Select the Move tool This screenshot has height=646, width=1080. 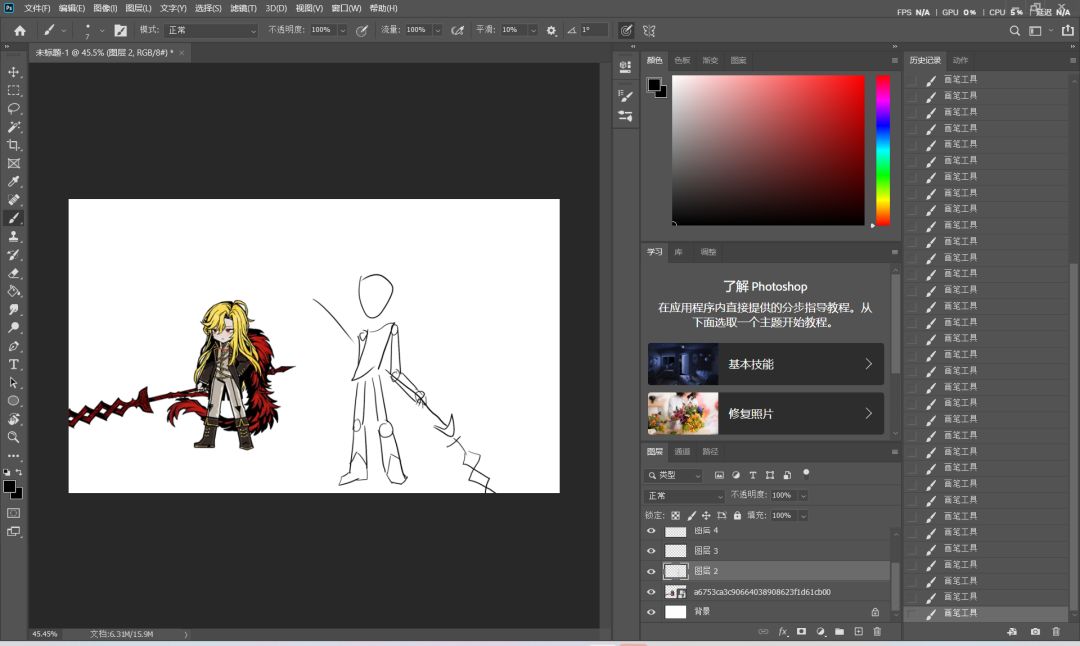pyautogui.click(x=14, y=72)
